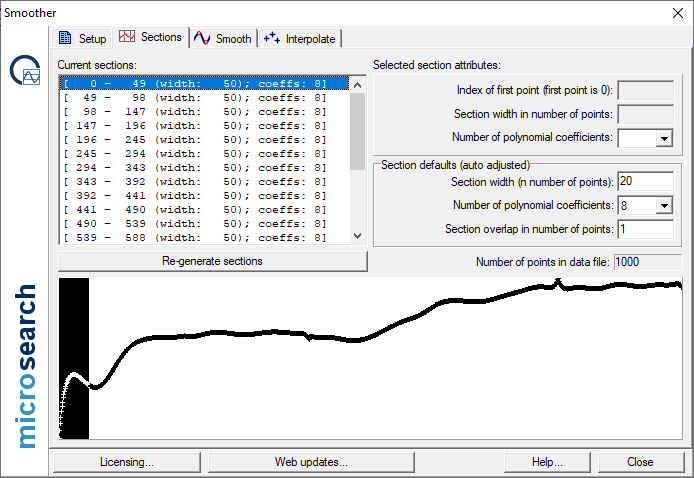Image resolution: width=694 pixels, height=478 pixels.
Task: Click Section width in number of points field
Action: point(646,114)
